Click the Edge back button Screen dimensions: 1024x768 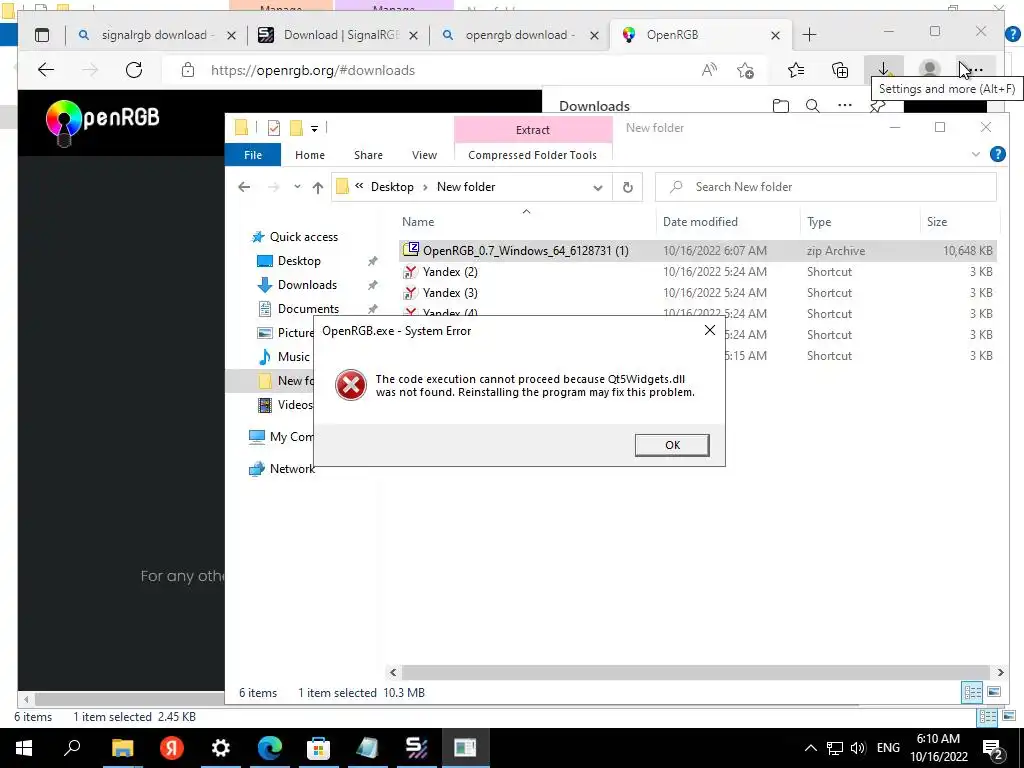[x=46, y=70]
